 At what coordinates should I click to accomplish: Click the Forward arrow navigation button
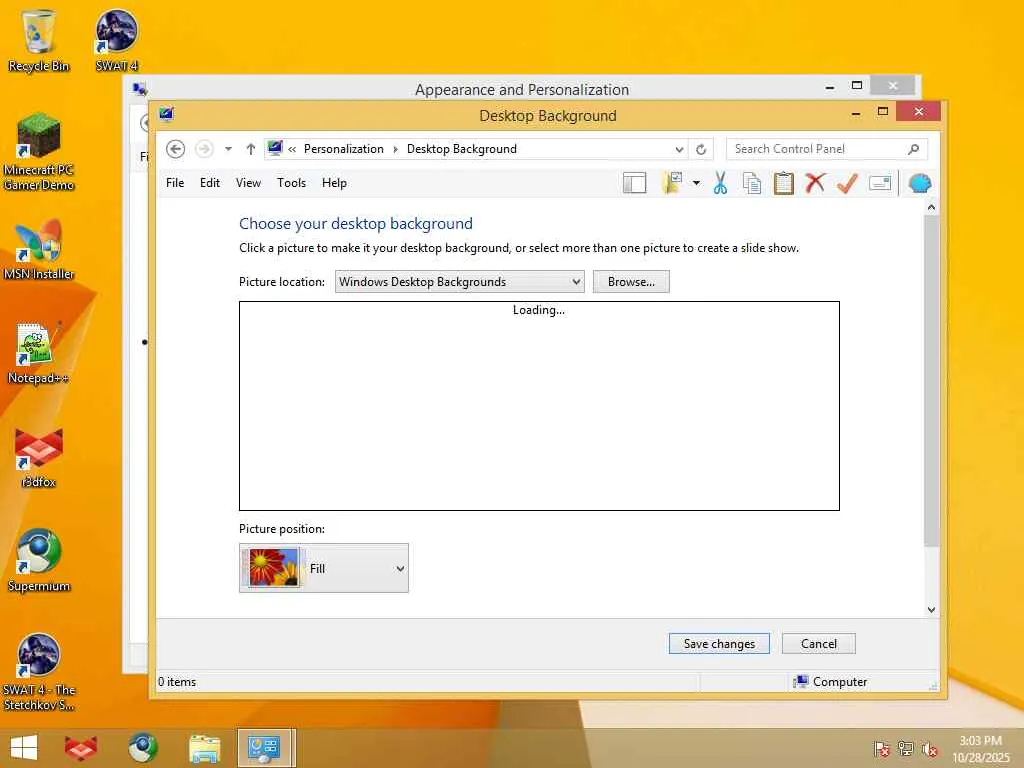[x=204, y=149]
